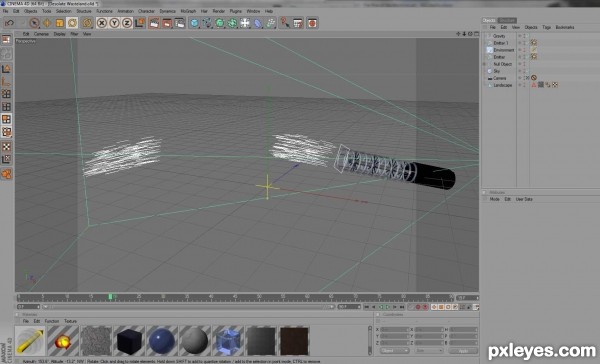Open the Bookmarks menu in Objects manager
The width and height of the screenshot is (600, 364).
564,28
